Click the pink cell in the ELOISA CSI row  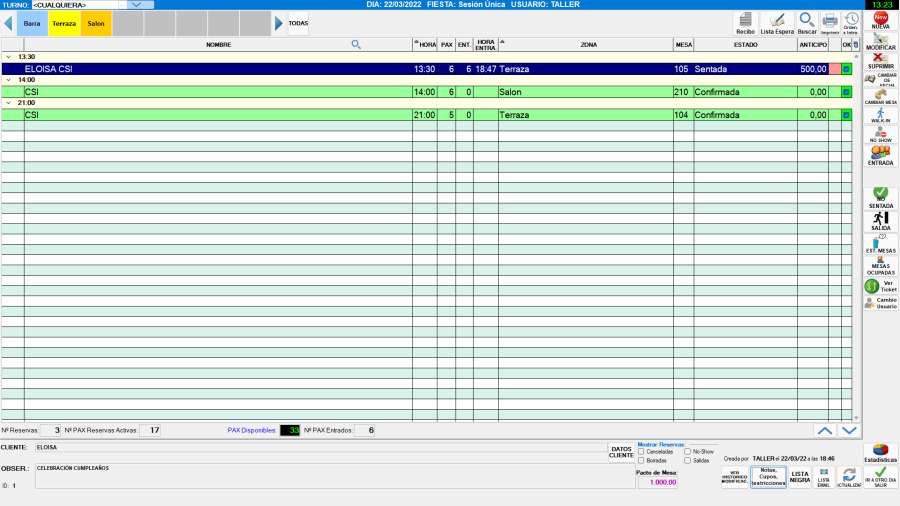point(835,69)
